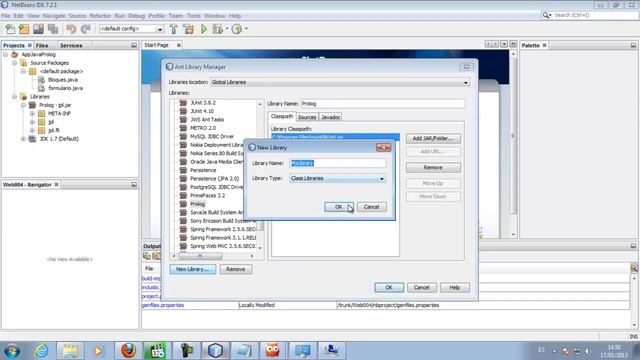The width and height of the screenshot is (640, 360).
Task: Click OK in New Library dialog
Action: click(x=339, y=207)
